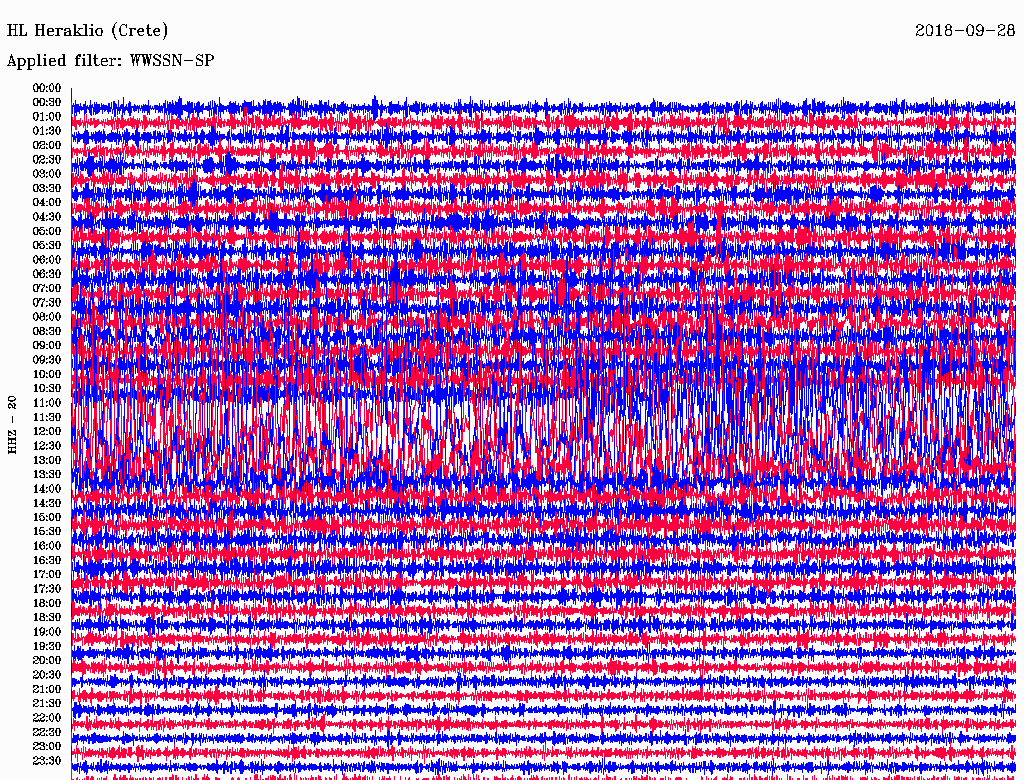Viewport: 1024px width, 780px height.
Task: Click the 21:00 time label
Action: click(47, 689)
